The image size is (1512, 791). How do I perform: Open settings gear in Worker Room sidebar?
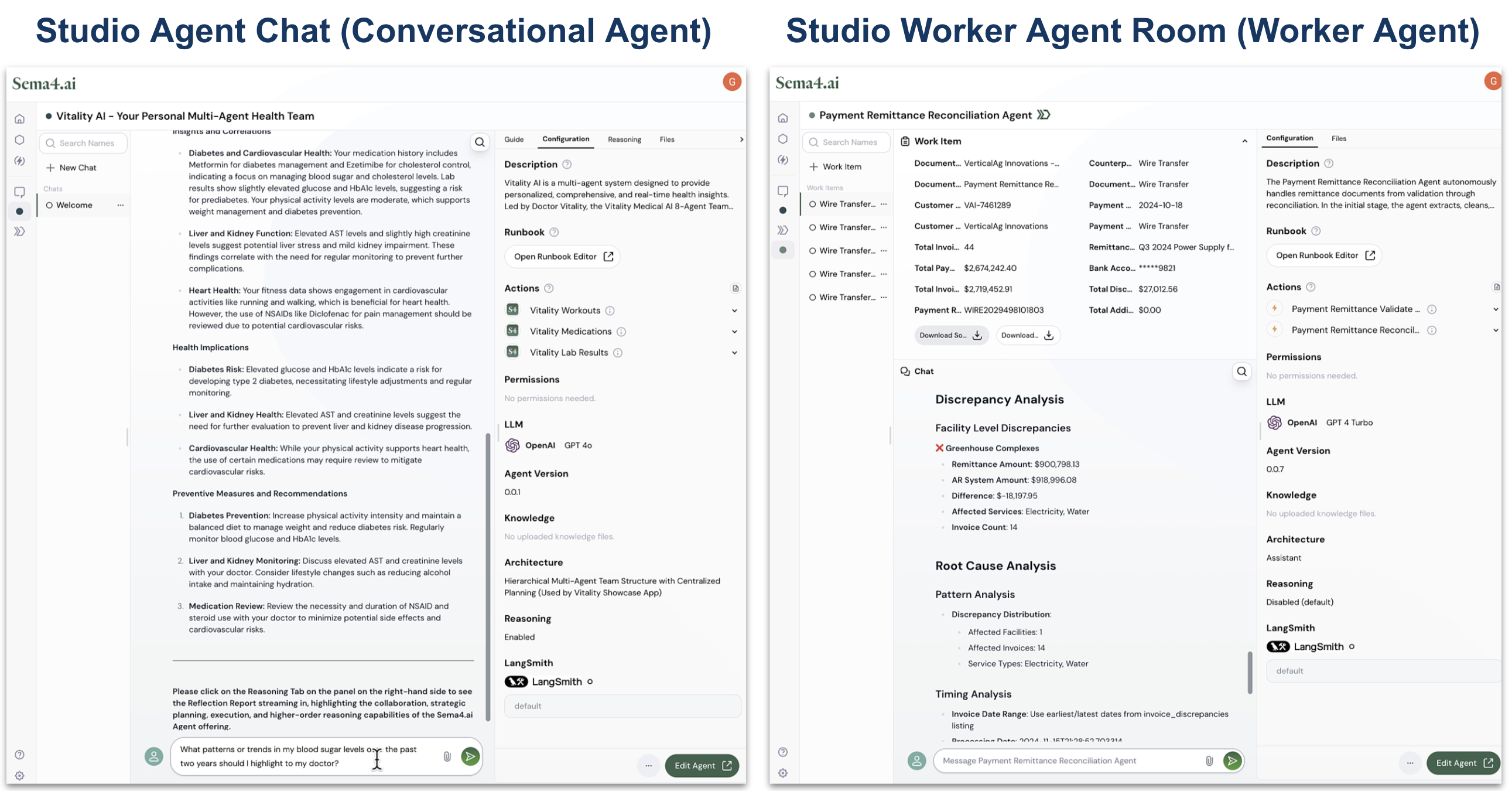(783, 773)
